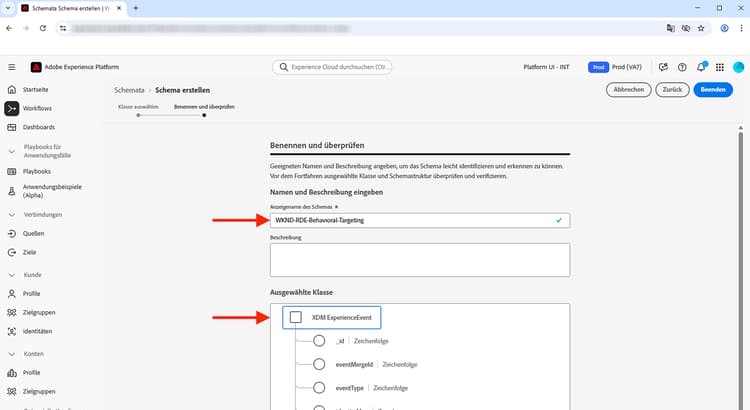Viewport: 750px width, 410px height.
Task: Click the Profile icon under Kunde
Action: tap(12, 294)
